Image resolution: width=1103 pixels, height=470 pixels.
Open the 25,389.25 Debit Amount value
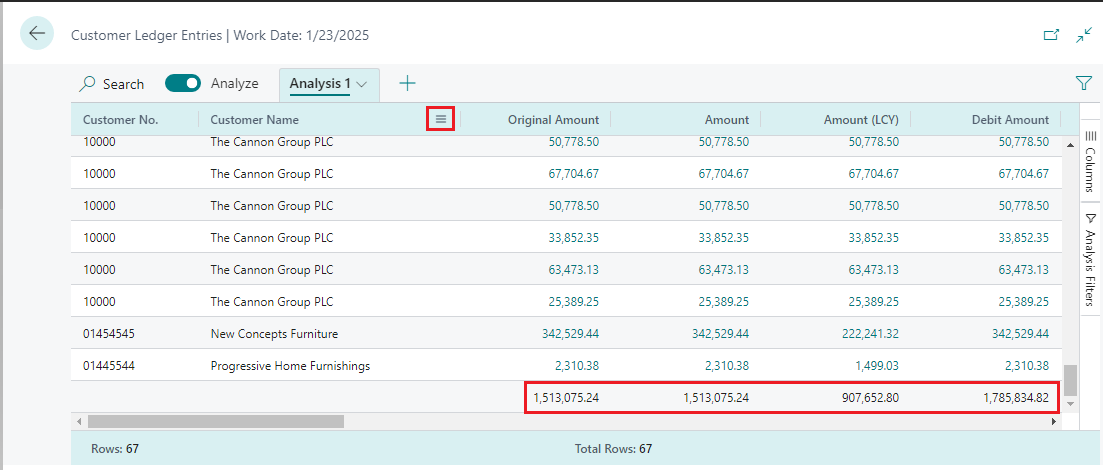[1024, 302]
